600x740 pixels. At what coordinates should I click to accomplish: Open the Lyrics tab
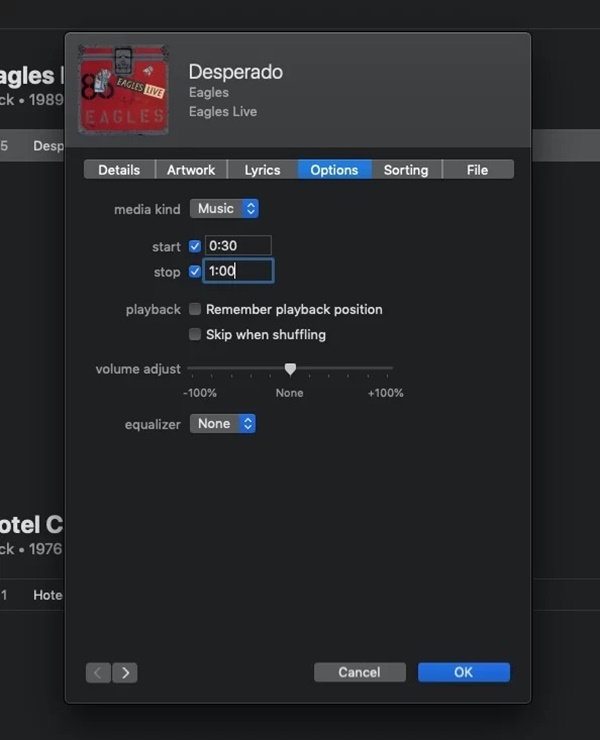pos(262,170)
